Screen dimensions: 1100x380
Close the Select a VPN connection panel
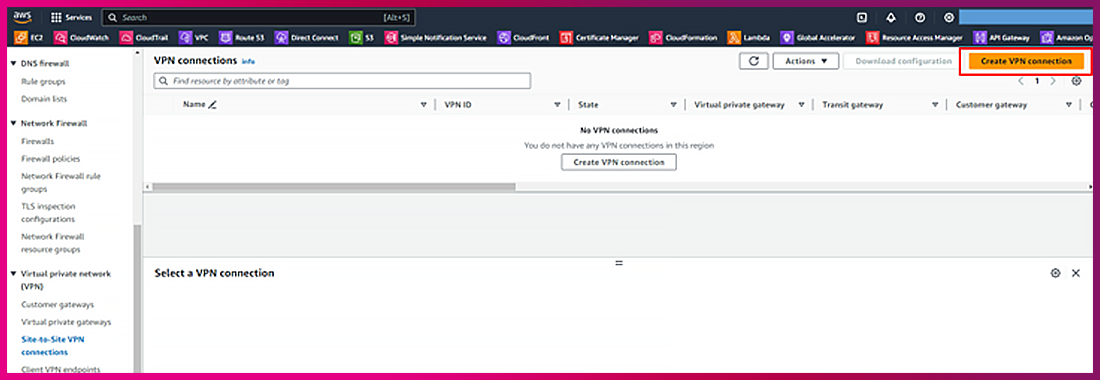point(1076,273)
